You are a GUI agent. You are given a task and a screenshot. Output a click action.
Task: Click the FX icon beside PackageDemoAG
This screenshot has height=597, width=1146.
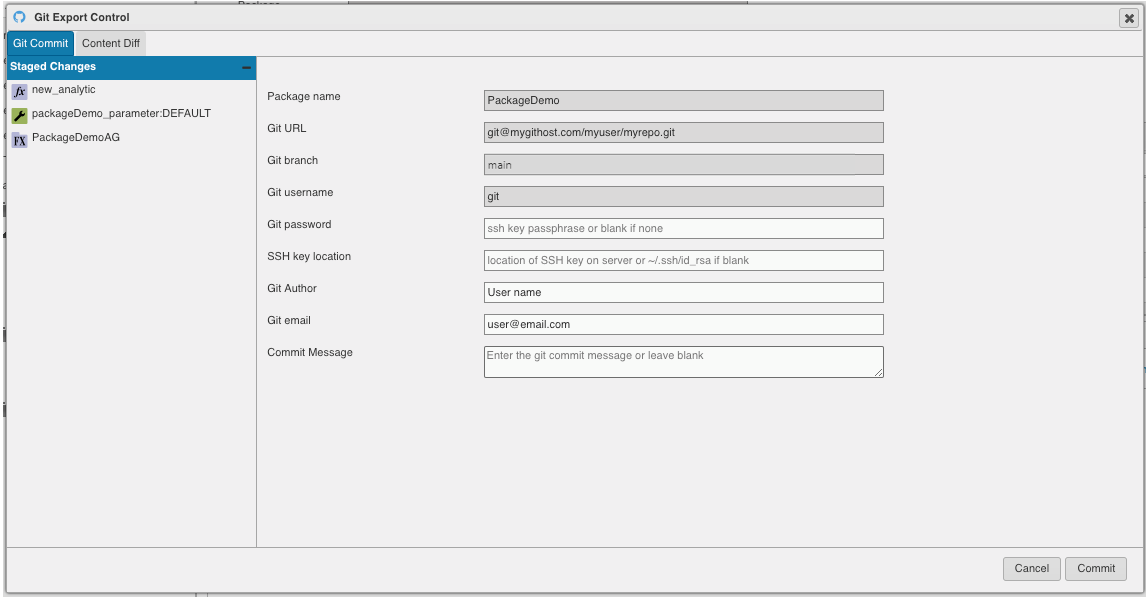click(20, 140)
